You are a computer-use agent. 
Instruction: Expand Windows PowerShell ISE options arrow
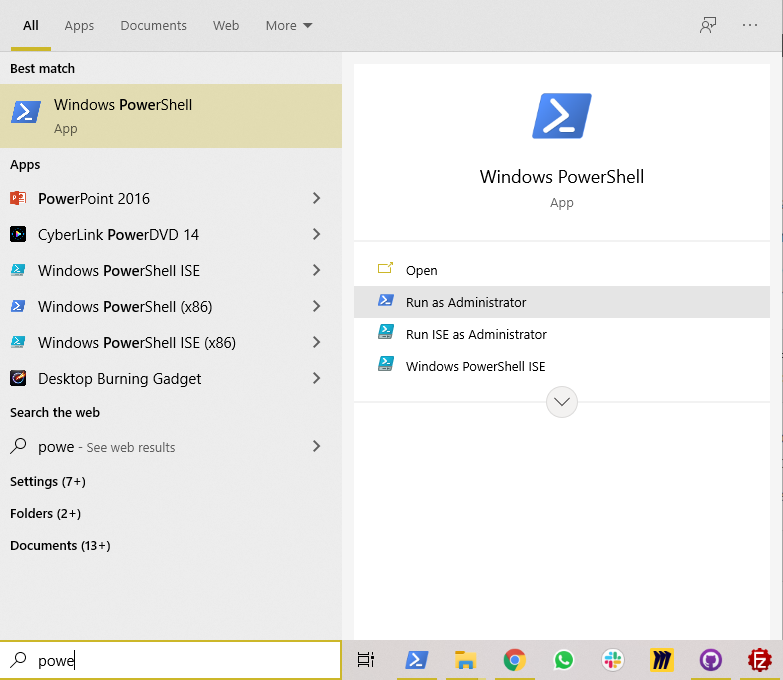[316, 270]
